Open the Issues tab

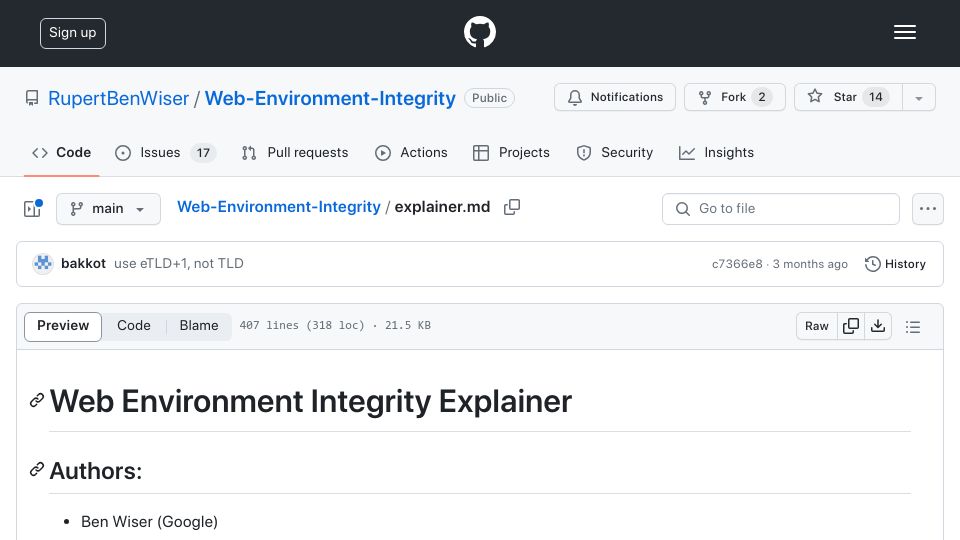point(165,152)
